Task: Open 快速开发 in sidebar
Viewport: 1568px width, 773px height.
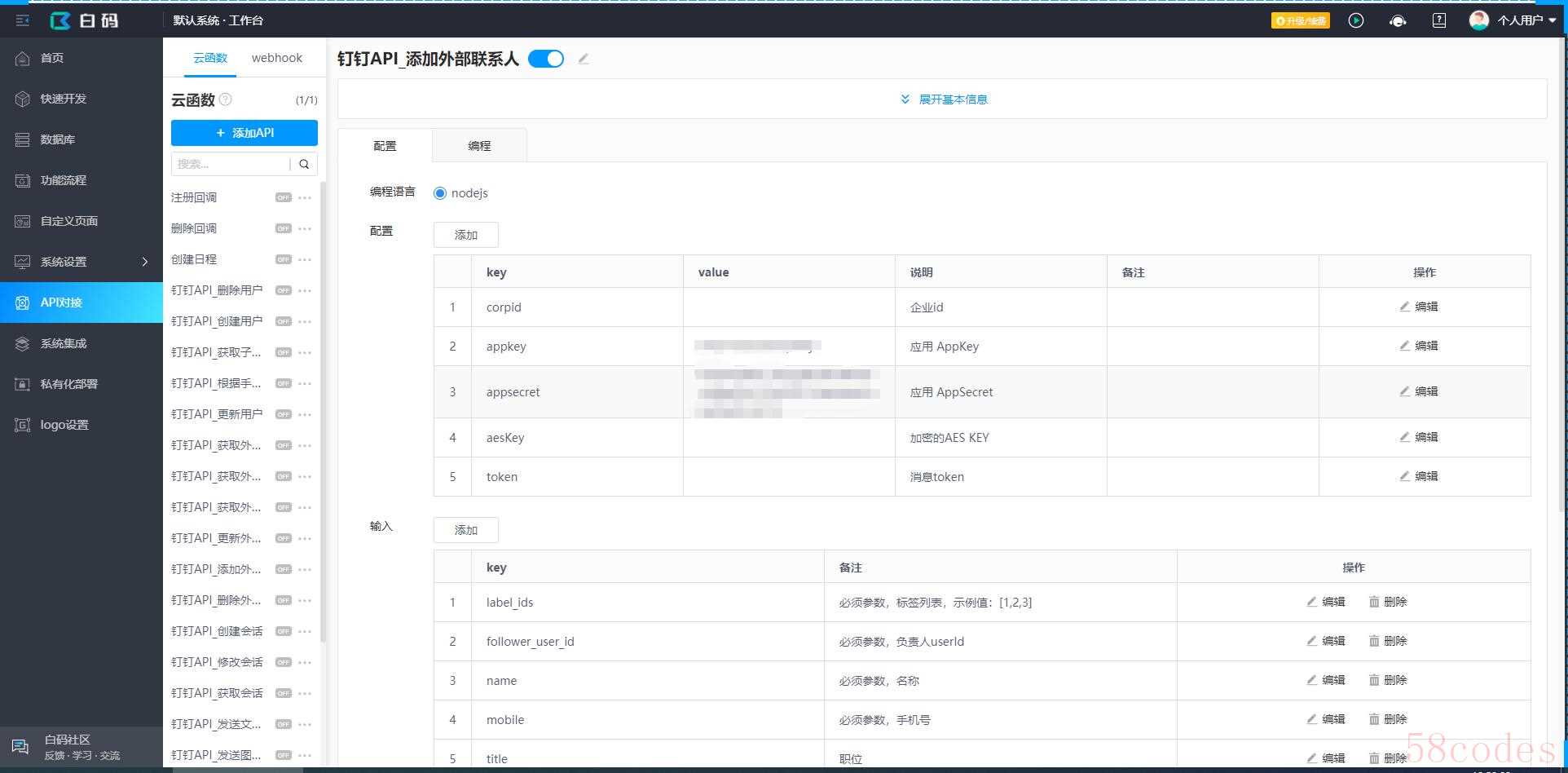Action: pos(81,99)
